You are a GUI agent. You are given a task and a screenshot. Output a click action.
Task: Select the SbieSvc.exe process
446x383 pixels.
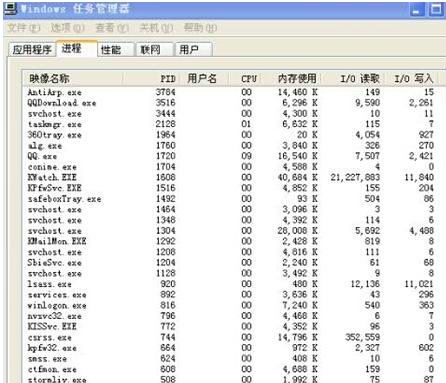[231, 263]
